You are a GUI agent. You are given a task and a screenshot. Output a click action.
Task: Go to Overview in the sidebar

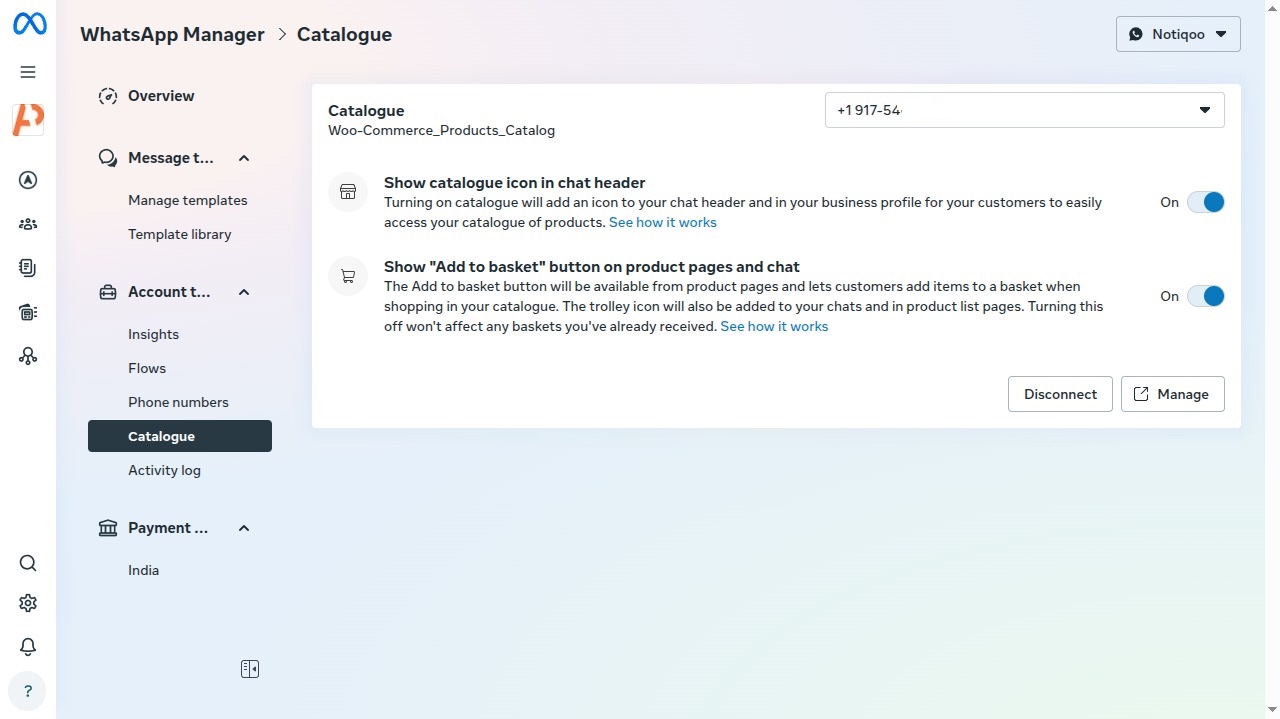(161, 96)
